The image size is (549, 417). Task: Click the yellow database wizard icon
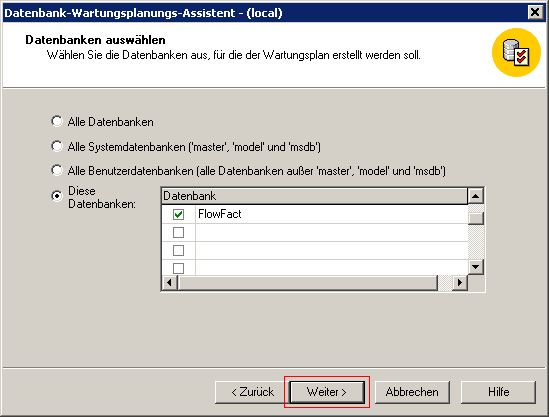516,53
